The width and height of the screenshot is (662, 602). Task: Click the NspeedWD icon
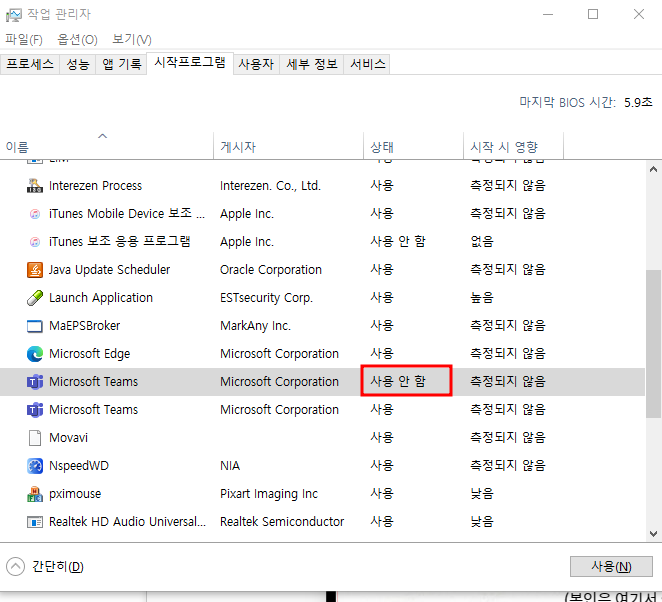35,466
